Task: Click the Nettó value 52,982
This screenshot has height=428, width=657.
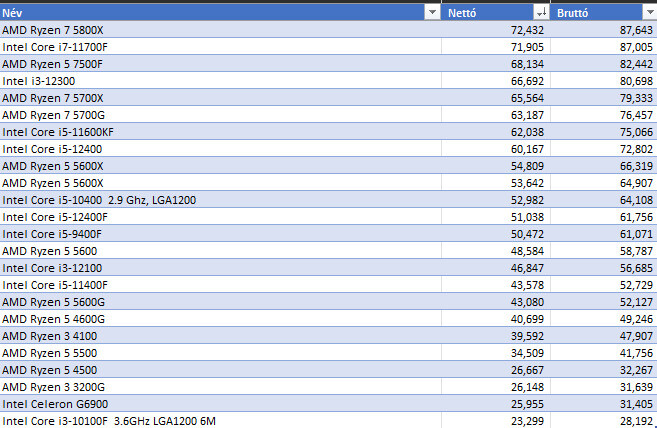Action: click(x=527, y=200)
